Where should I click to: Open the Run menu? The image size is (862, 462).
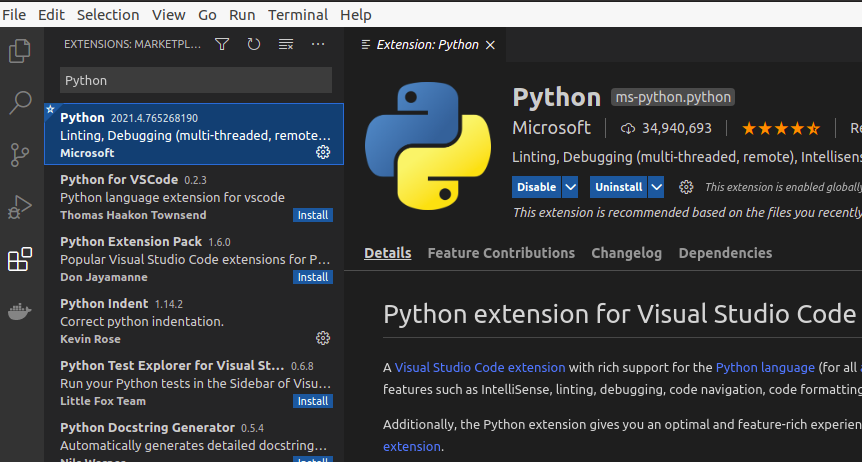click(x=242, y=15)
